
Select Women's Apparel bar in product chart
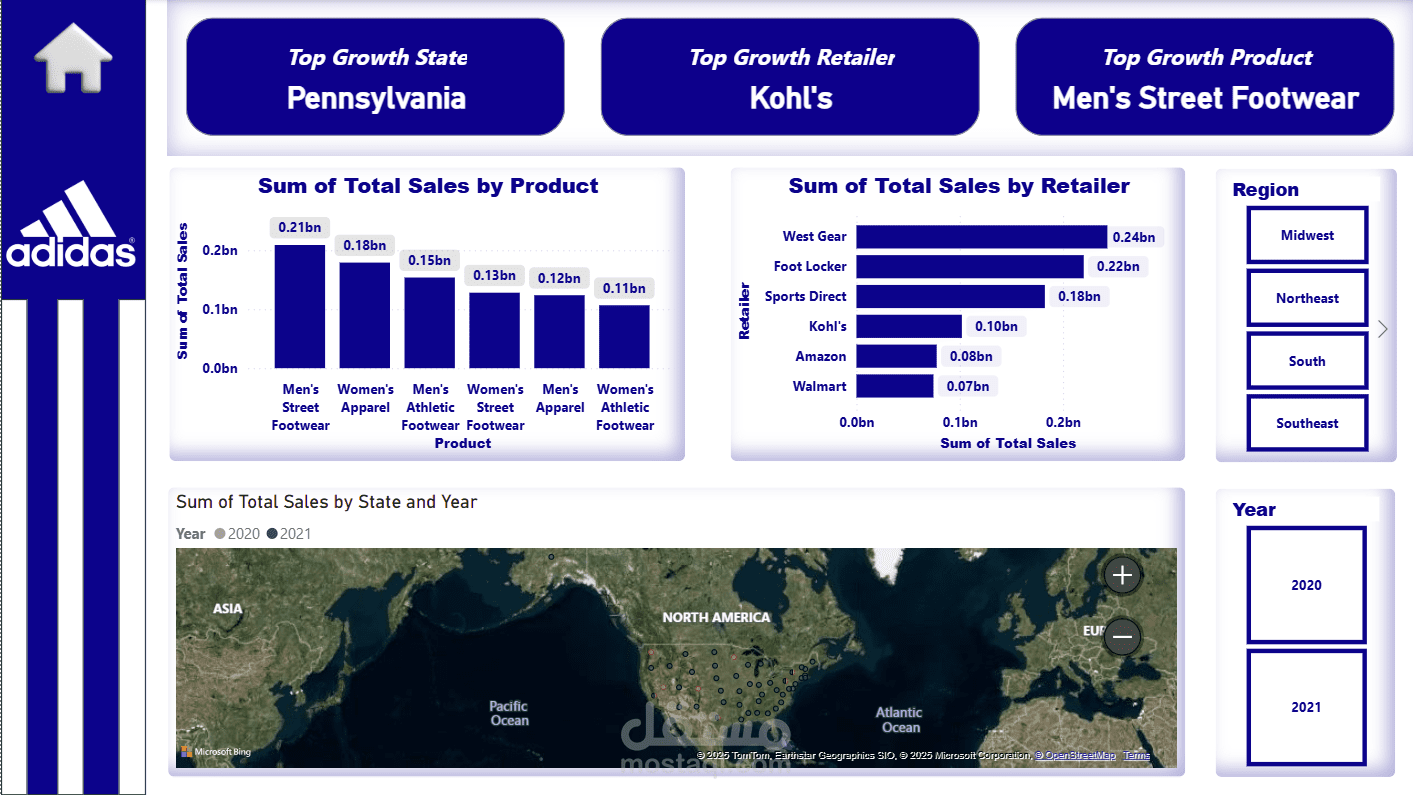click(x=365, y=315)
